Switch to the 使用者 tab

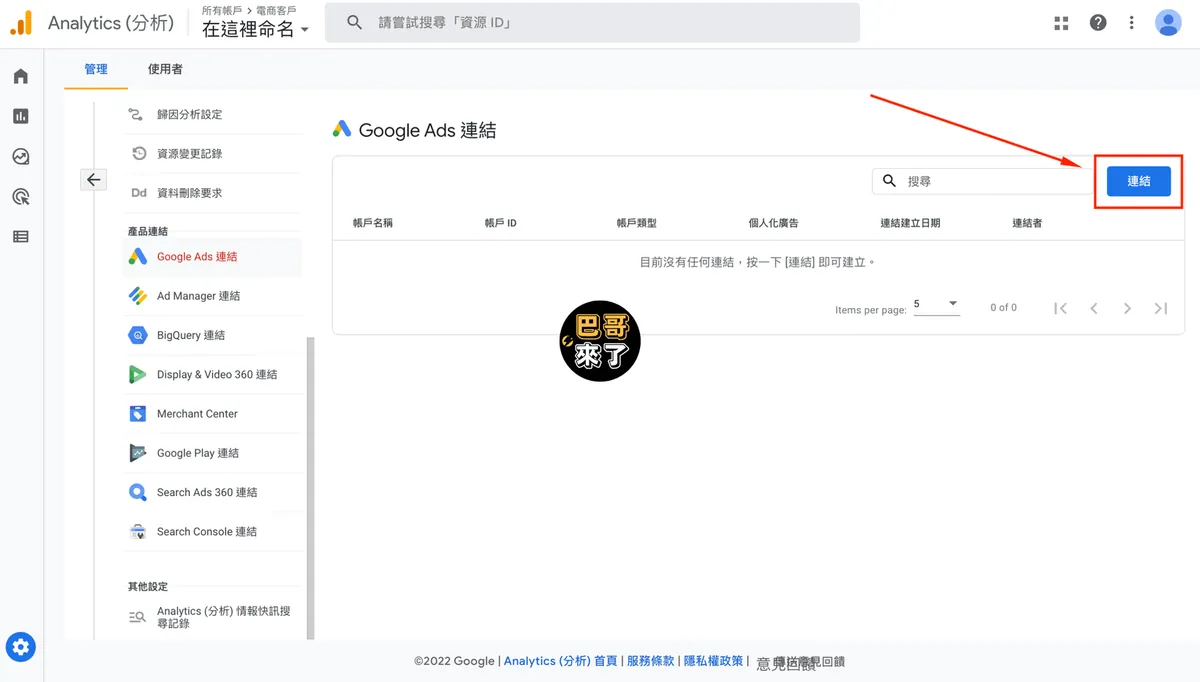(165, 69)
